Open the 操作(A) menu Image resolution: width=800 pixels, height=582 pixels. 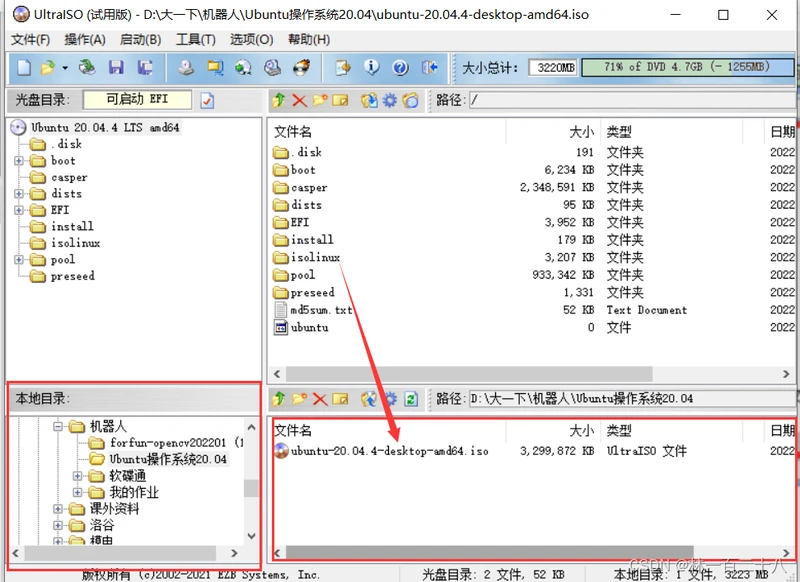tap(85, 39)
